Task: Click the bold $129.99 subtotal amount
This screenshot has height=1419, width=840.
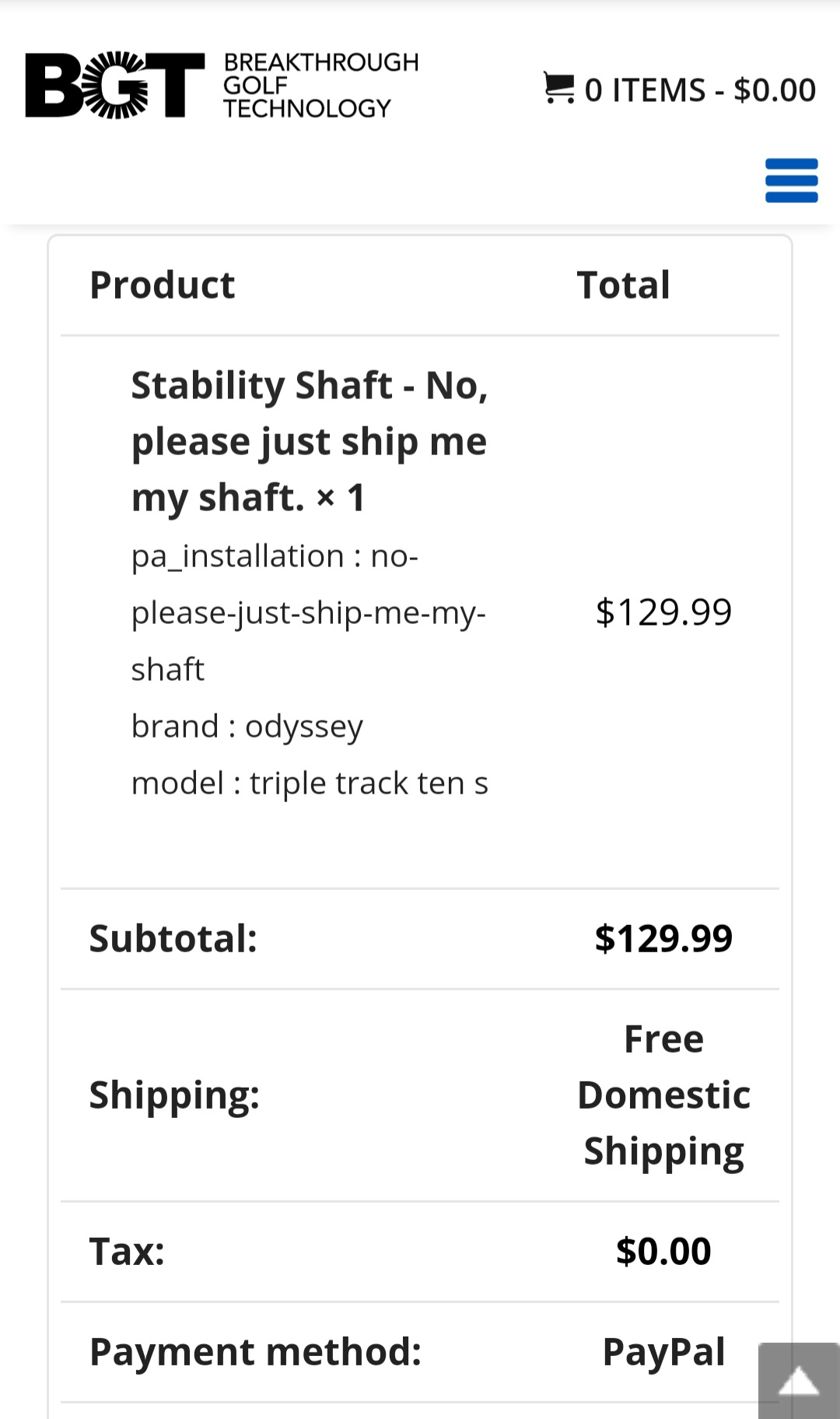Action: [663, 938]
